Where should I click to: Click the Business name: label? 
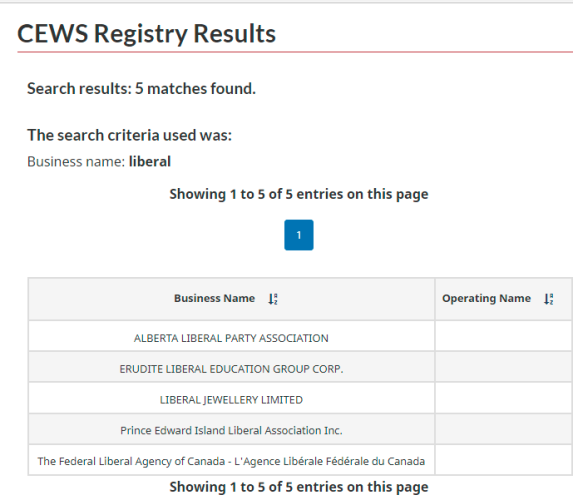[x=76, y=162]
